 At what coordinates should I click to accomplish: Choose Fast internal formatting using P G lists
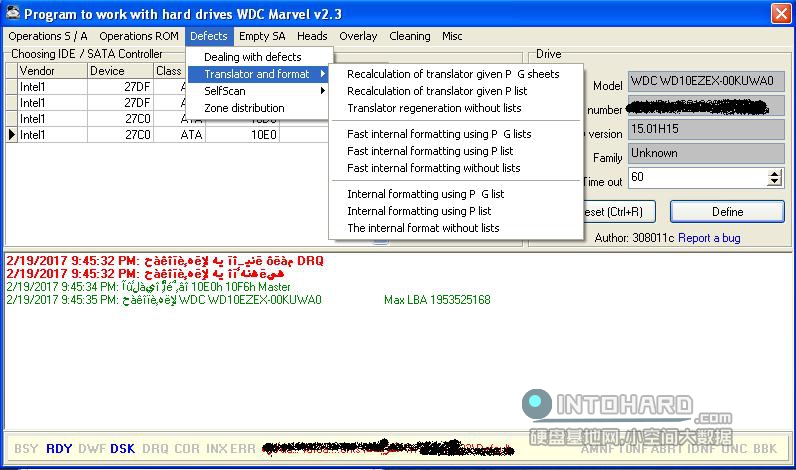(455, 134)
